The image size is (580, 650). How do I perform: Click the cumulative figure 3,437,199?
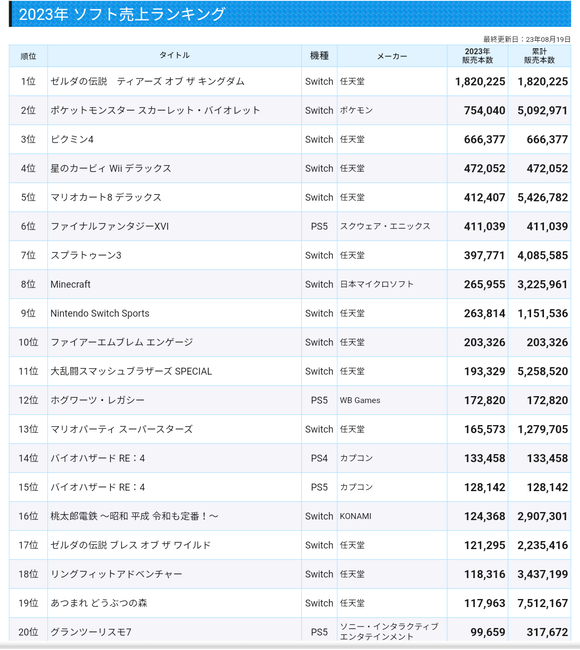click(542, 575)
